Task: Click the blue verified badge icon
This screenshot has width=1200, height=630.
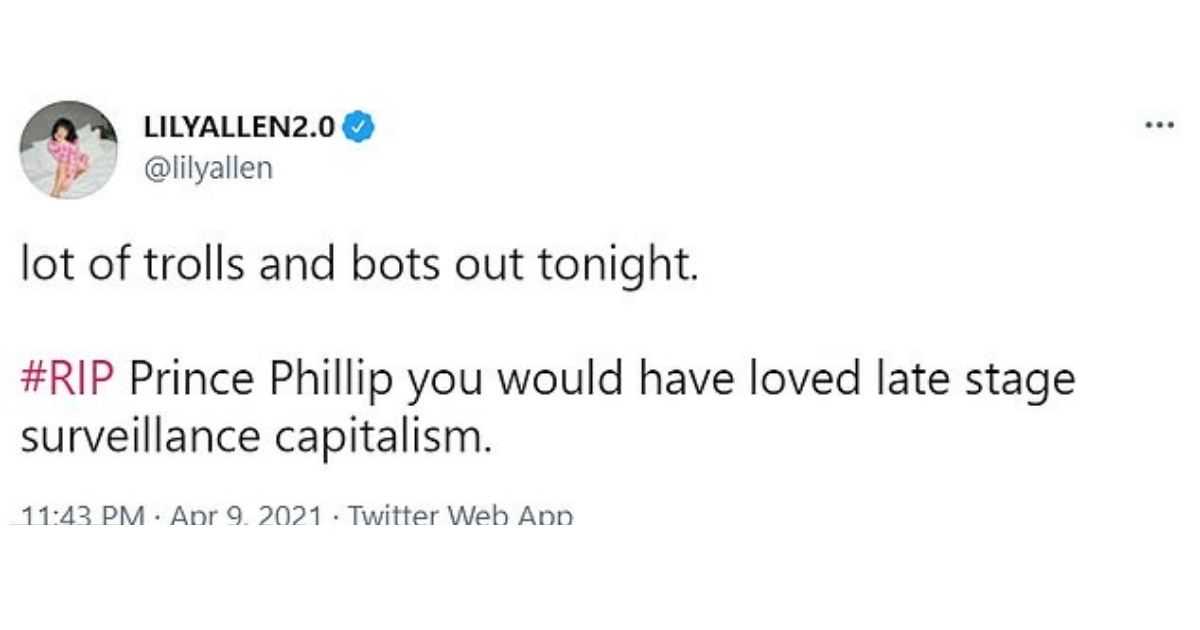Action: tap(361, 127)
